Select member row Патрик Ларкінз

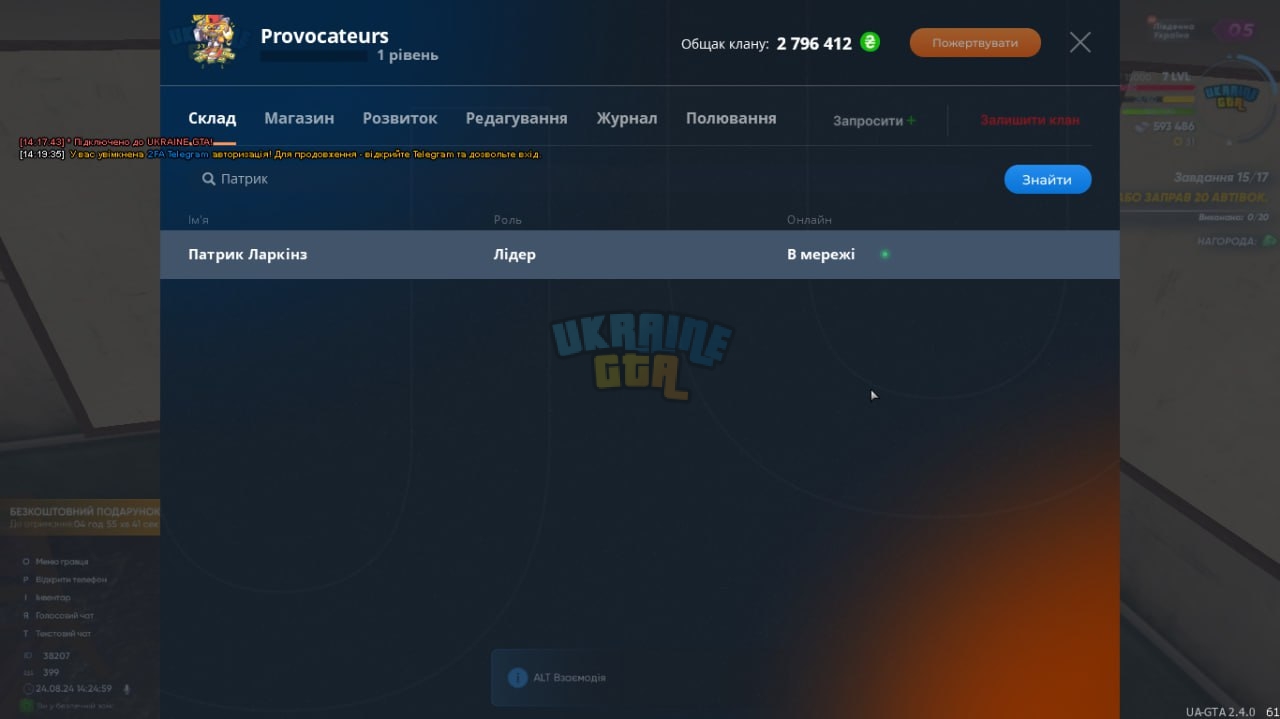pos(640,254)
